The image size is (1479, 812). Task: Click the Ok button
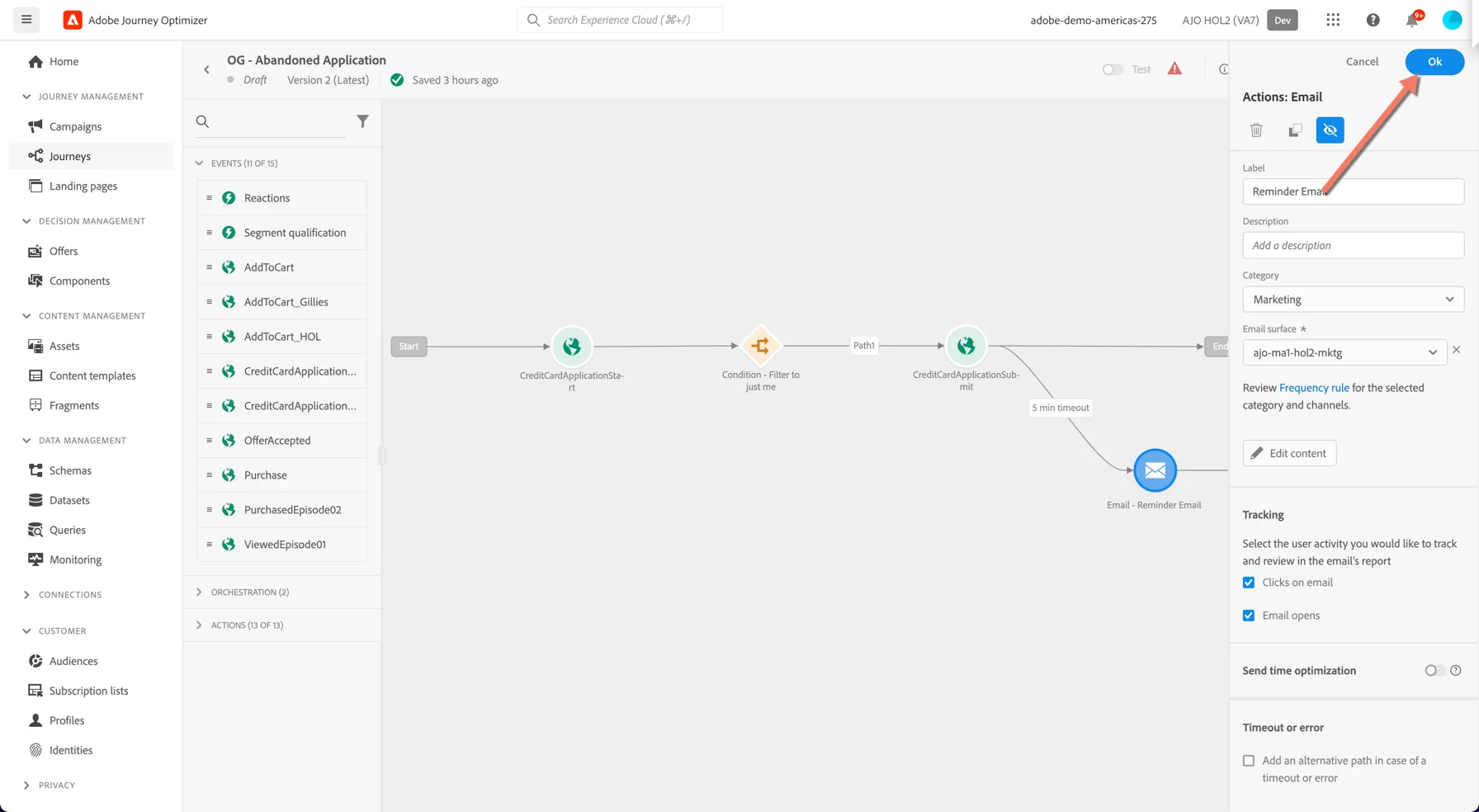point(1434,62)
